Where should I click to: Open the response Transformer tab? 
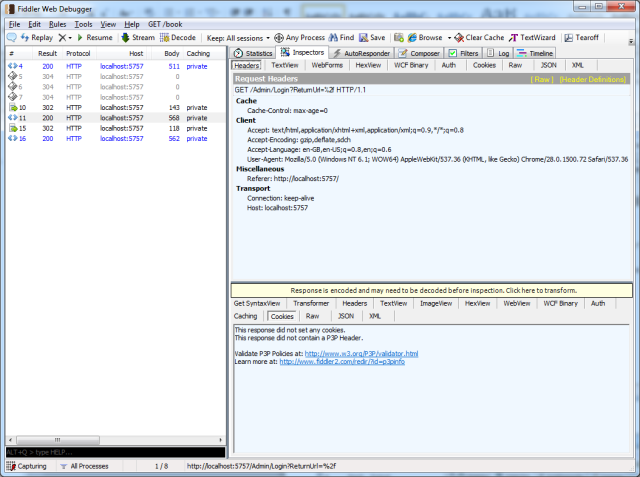tap(311, 303)
